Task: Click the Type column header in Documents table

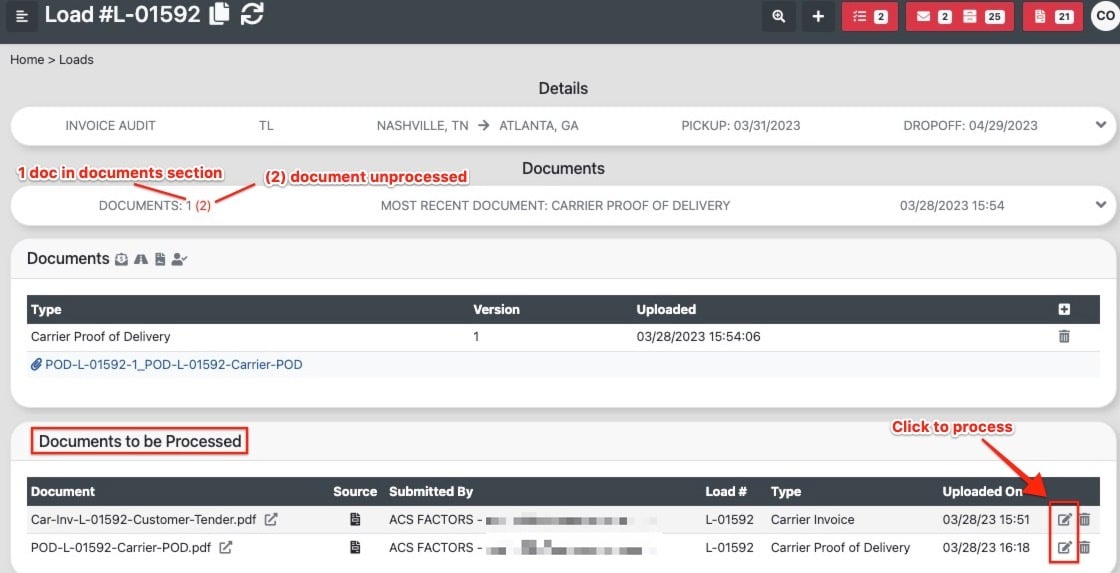Action: coord(46,309)
